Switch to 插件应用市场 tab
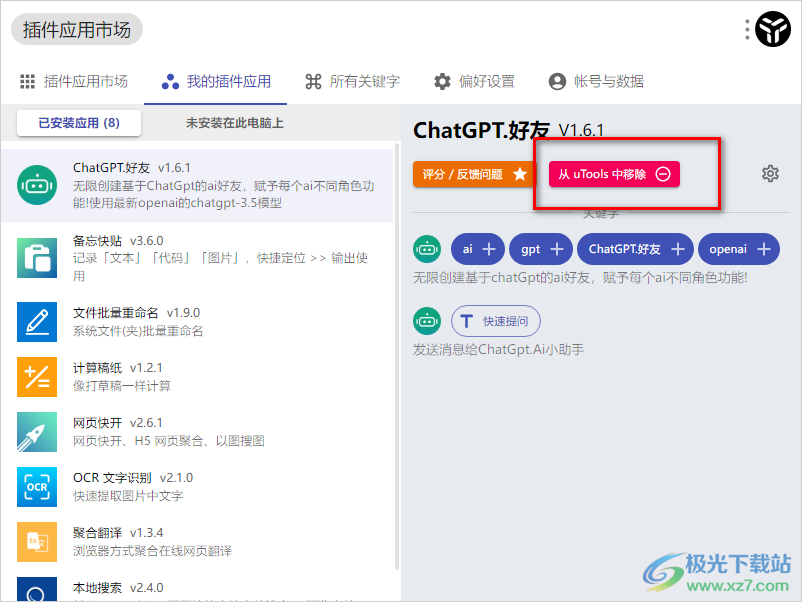The height and width of the screenshot is (602, 802). coord(74,81)
